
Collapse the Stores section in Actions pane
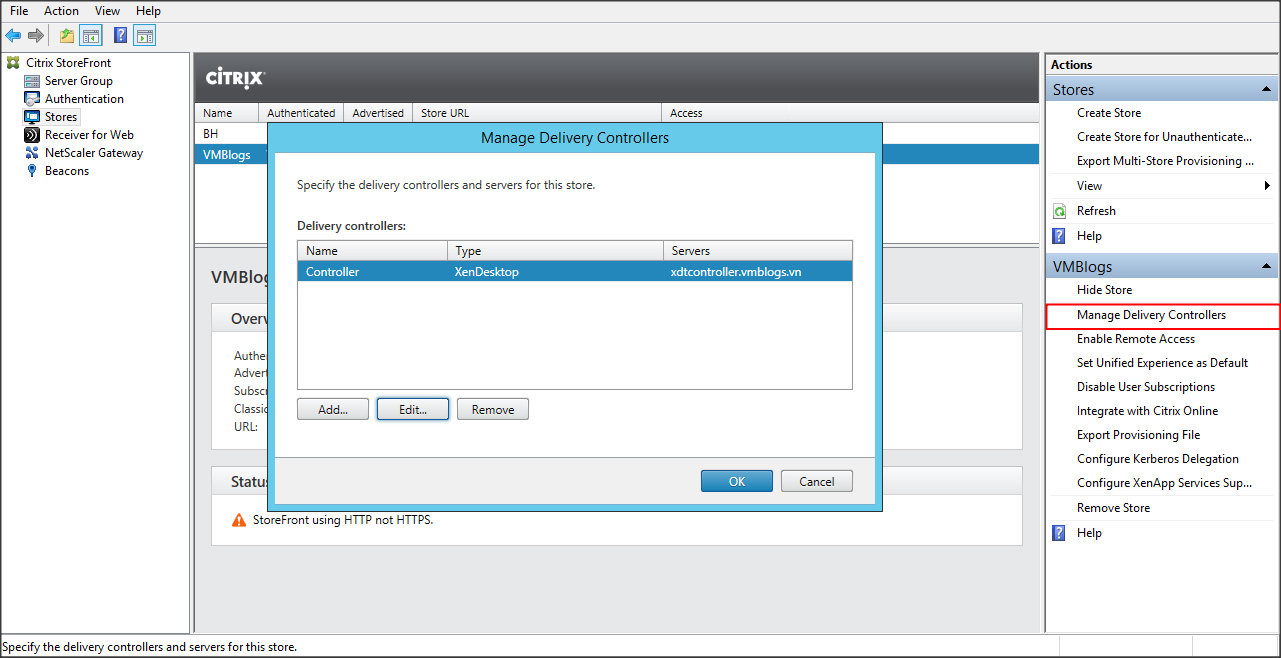click(x=1267, y=90)
